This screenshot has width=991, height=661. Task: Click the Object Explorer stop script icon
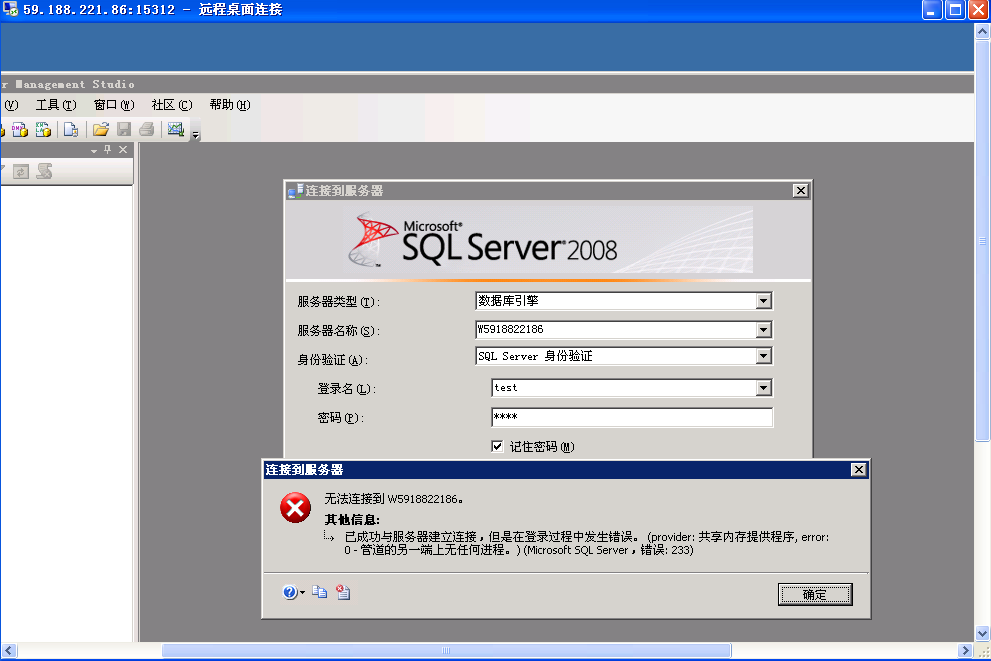(x=44, y=171)
